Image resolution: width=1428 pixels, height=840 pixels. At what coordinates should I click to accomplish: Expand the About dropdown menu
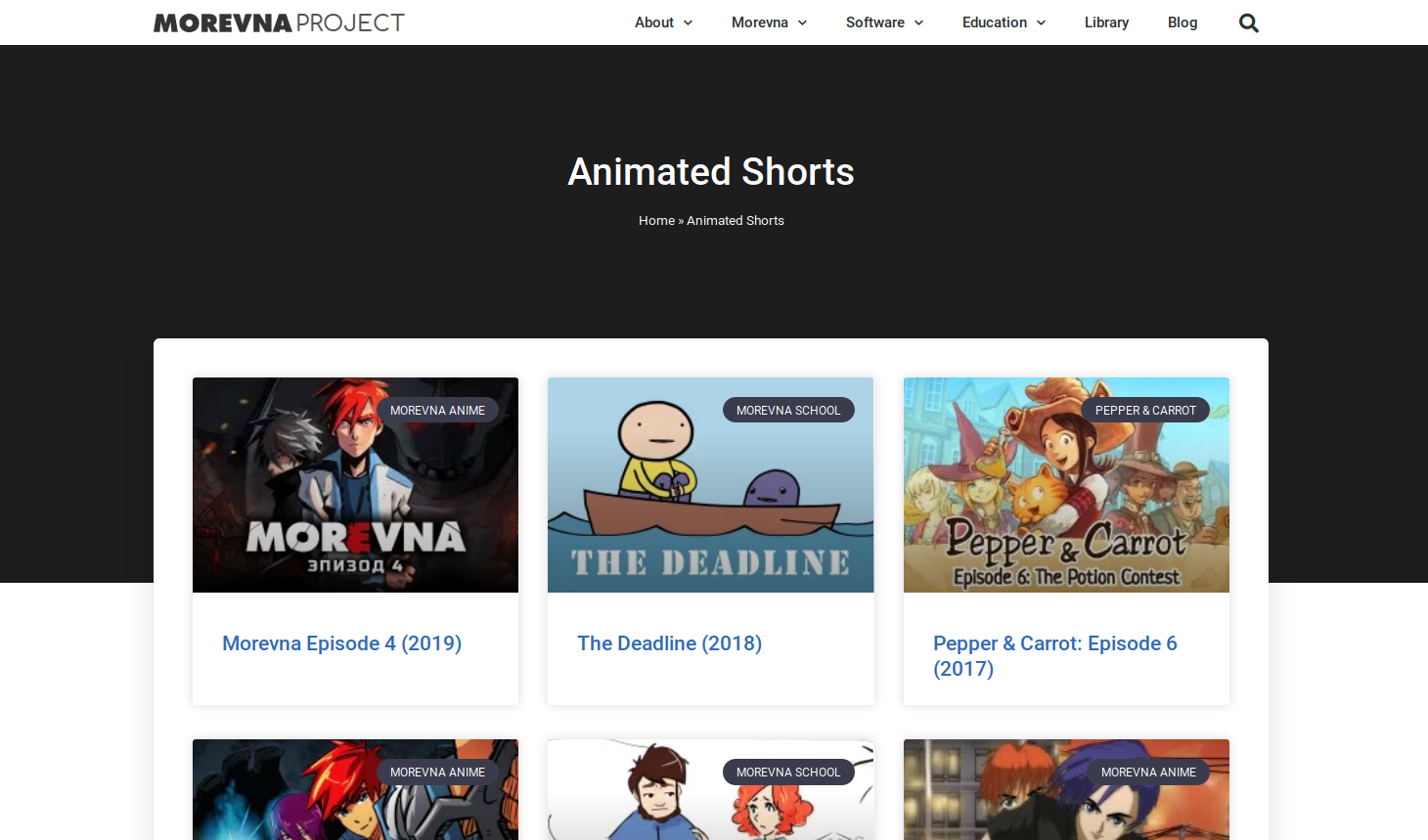pos(663,22)
